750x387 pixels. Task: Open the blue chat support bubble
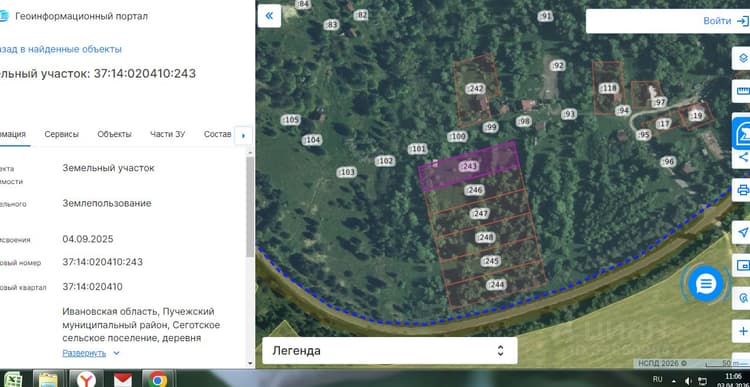coord(706,285)
